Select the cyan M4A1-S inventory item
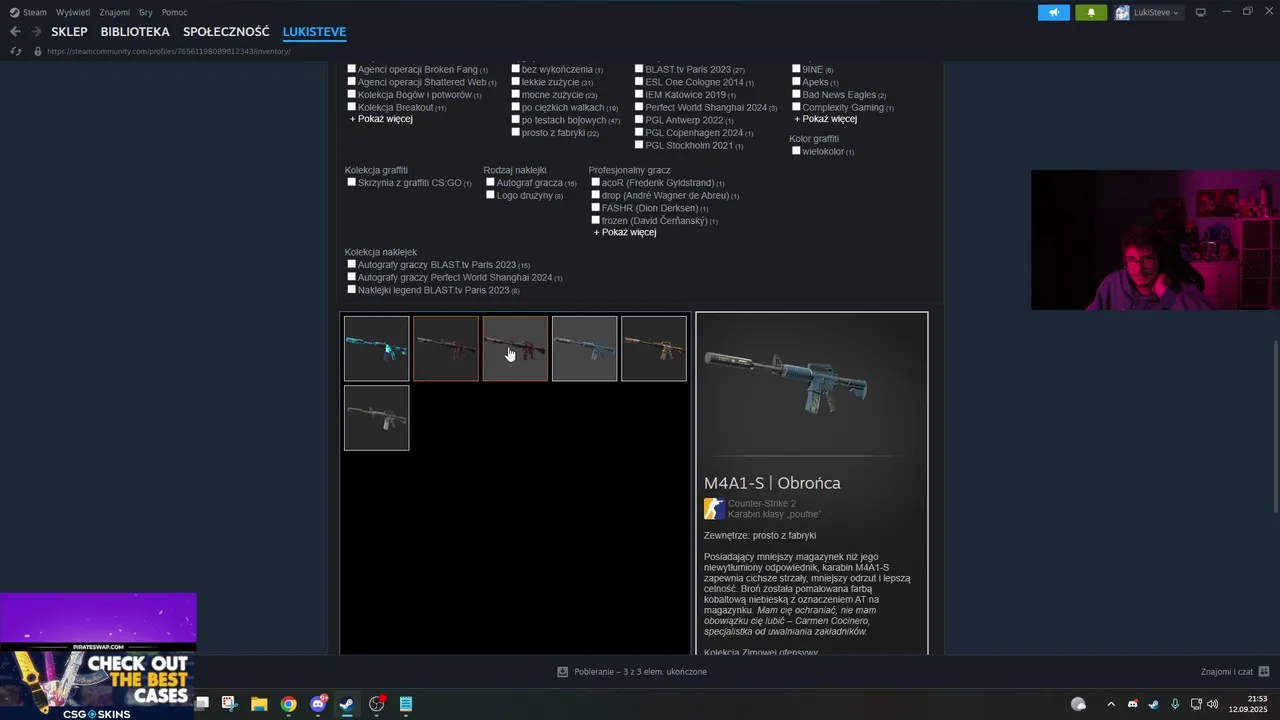 coord(376,348)
